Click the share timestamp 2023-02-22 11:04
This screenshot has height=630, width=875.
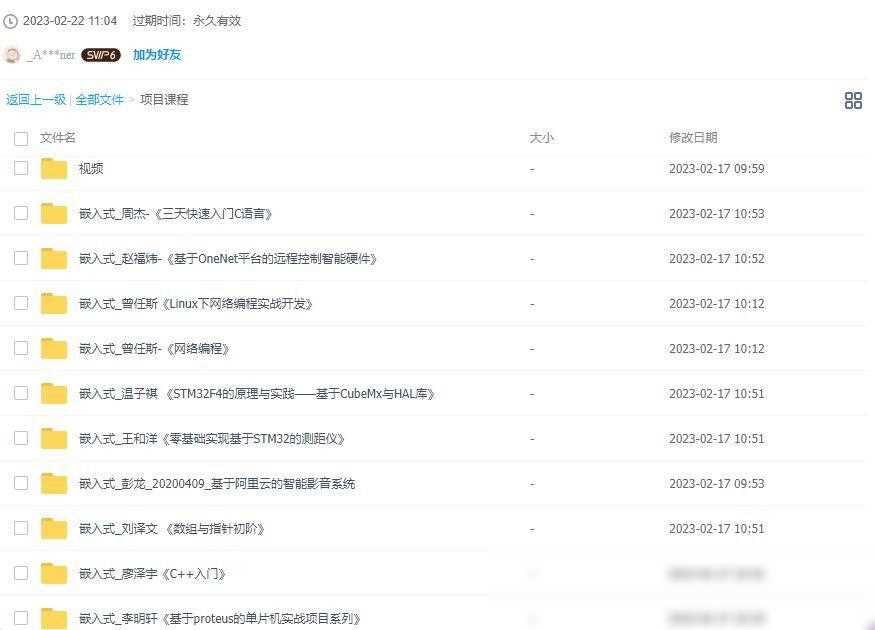pyautogui.click(x=70, y=21)
